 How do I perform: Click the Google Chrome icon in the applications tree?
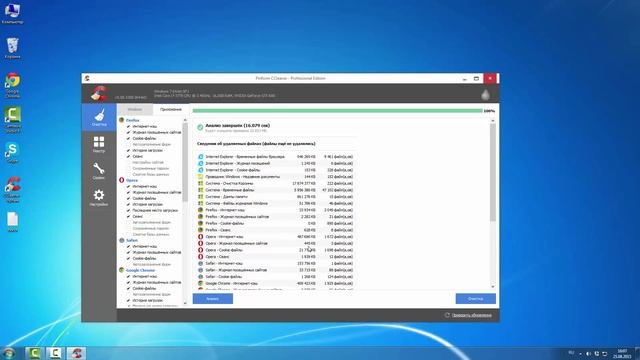point(122,270)
